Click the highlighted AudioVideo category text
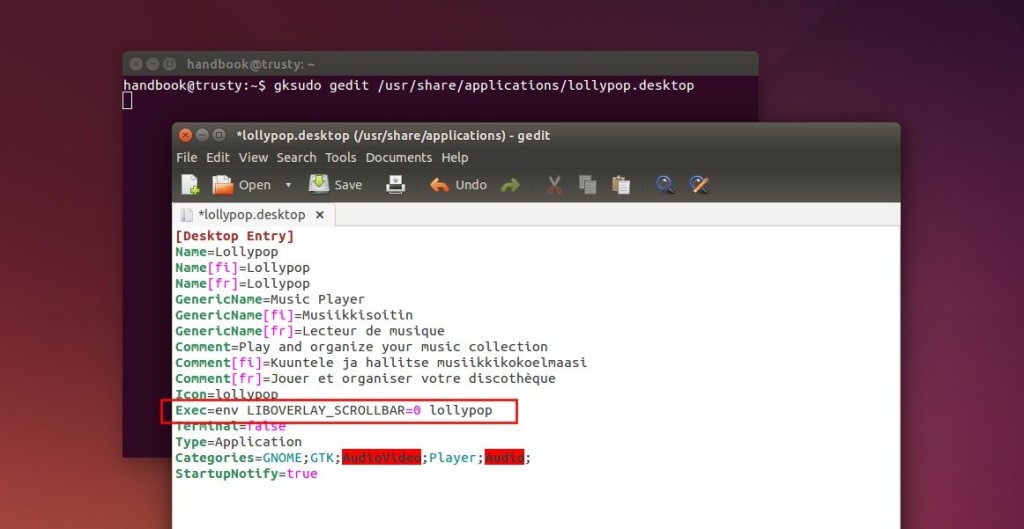Screen dimensions: 1024x529 click(381, 458)
